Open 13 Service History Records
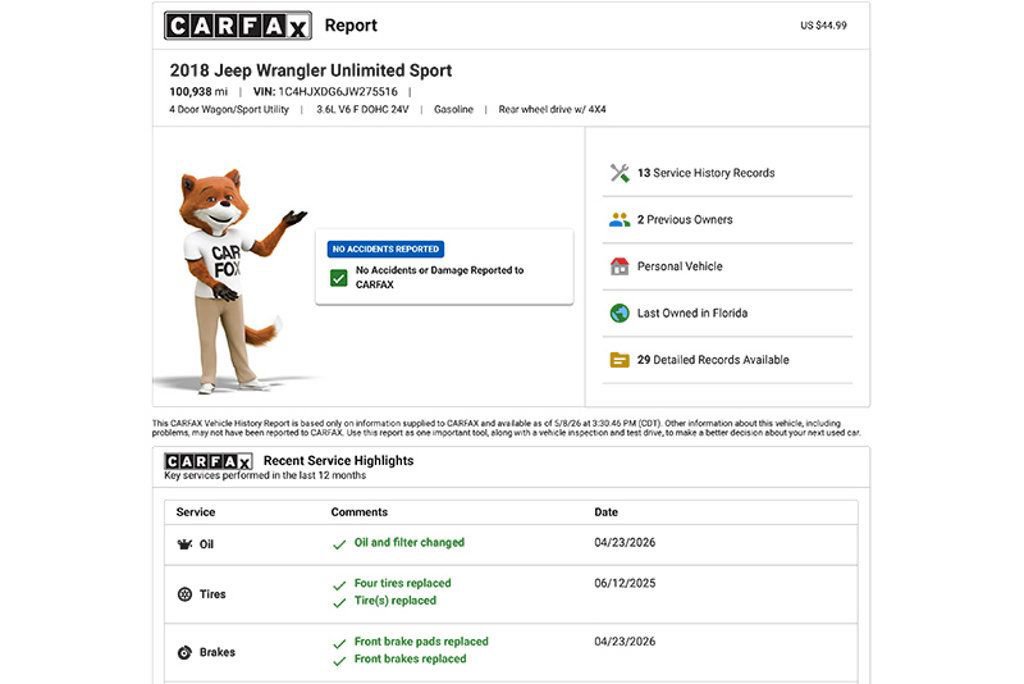 click(706, 173)
